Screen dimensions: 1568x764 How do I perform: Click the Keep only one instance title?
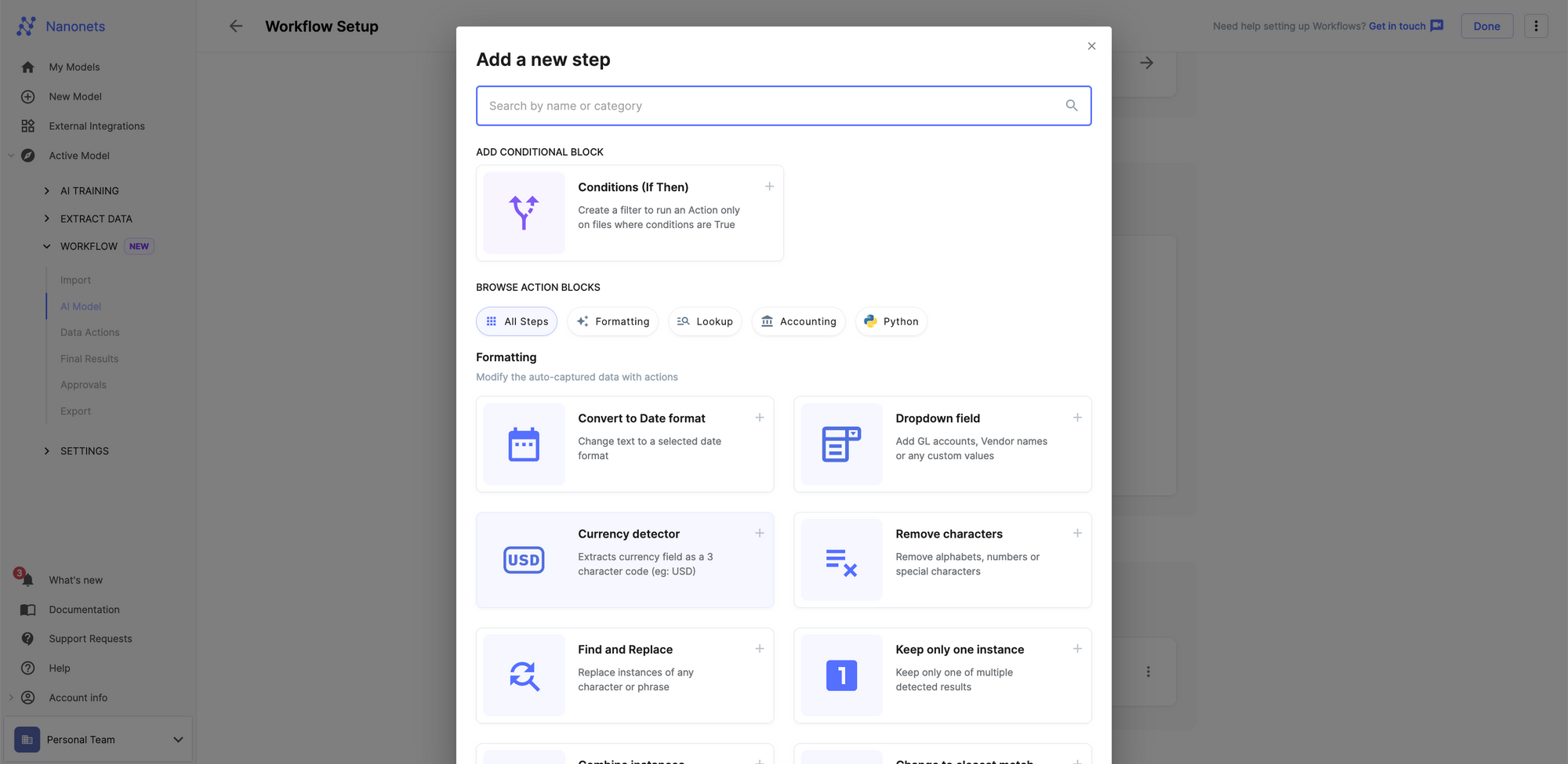[x=960, y=650]
